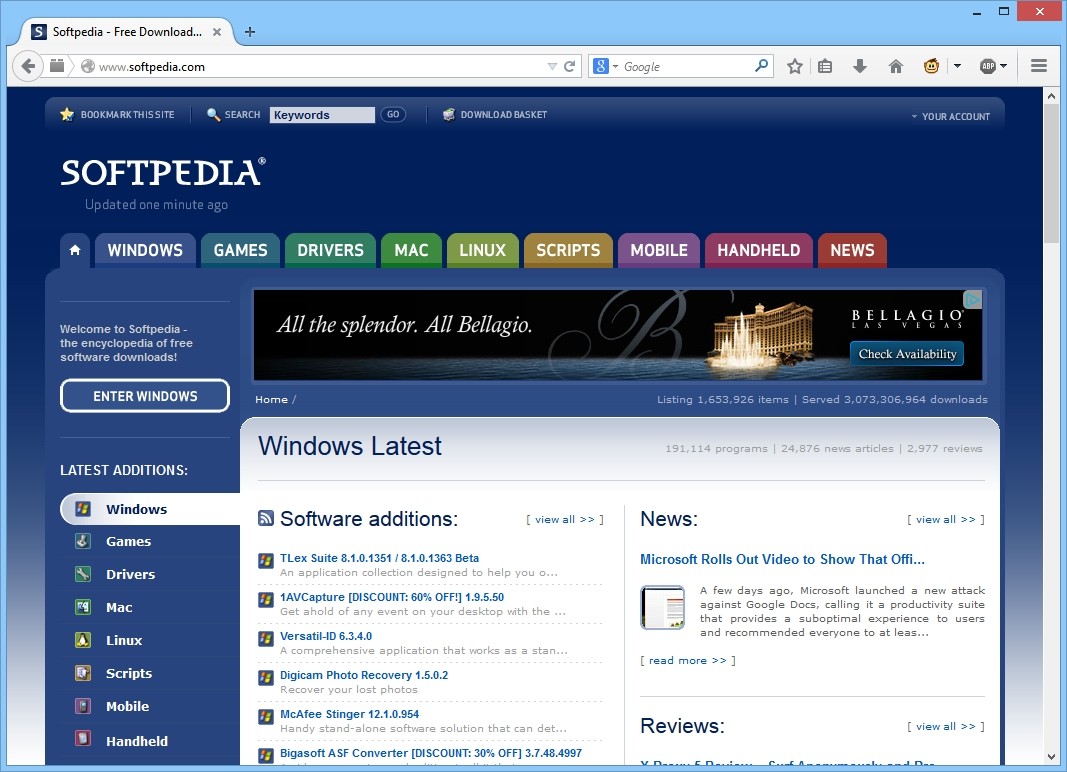Open the WINDOWS category tab
Image resolution: width=1067 pixels, height=772 pixels.
pos(145,250)
